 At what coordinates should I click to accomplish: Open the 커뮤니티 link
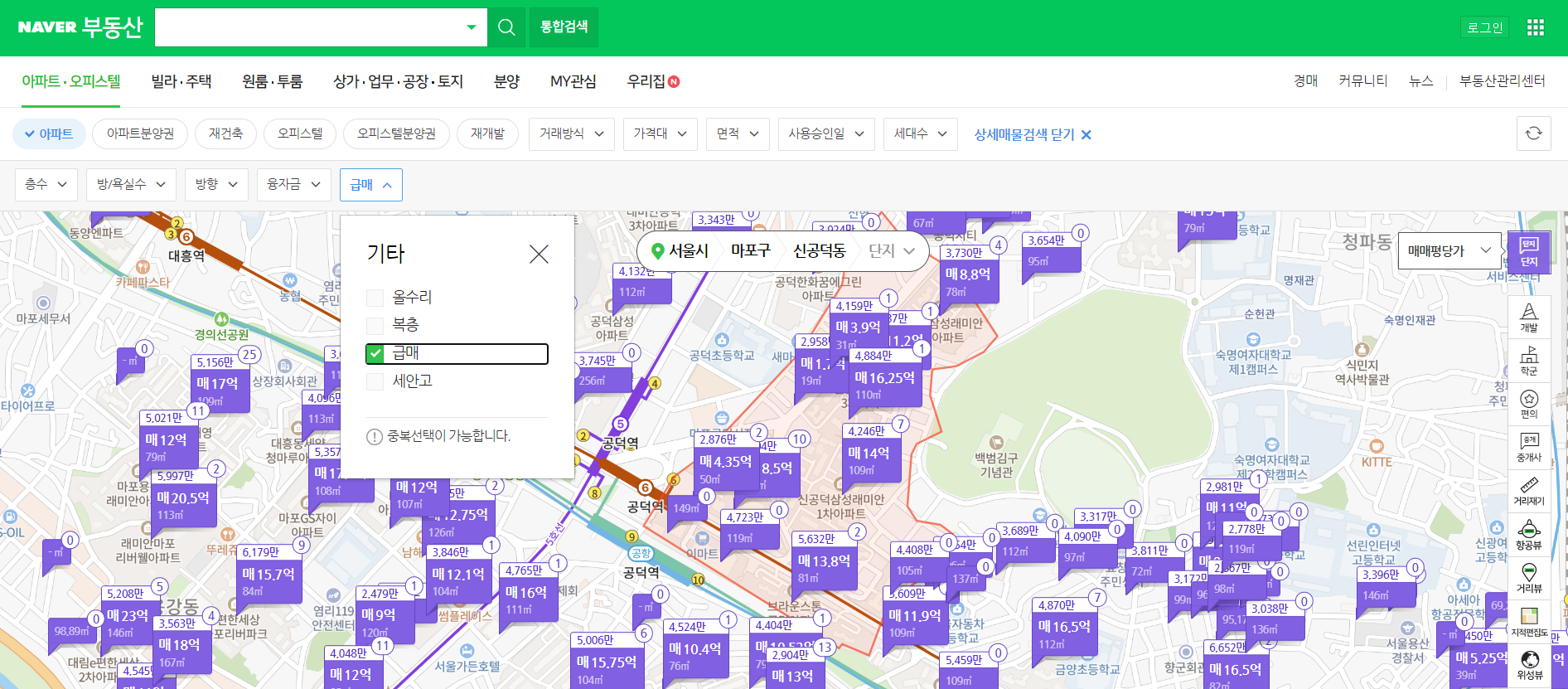[1362, 80]
